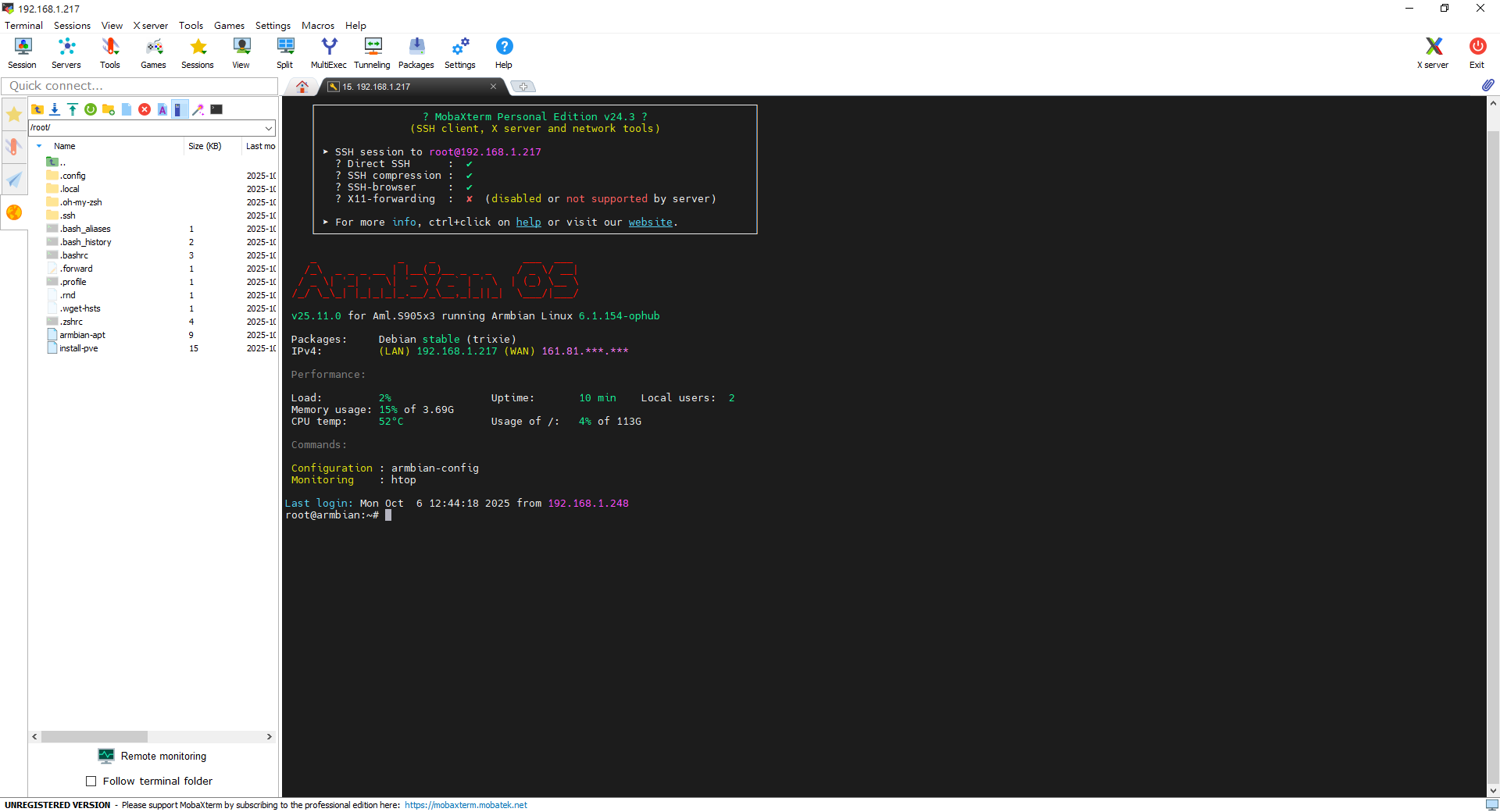The width and height of the screenshot is (1500, 812).
Task: Click the blue download arrow icon
Action: (x=55, y=109)
